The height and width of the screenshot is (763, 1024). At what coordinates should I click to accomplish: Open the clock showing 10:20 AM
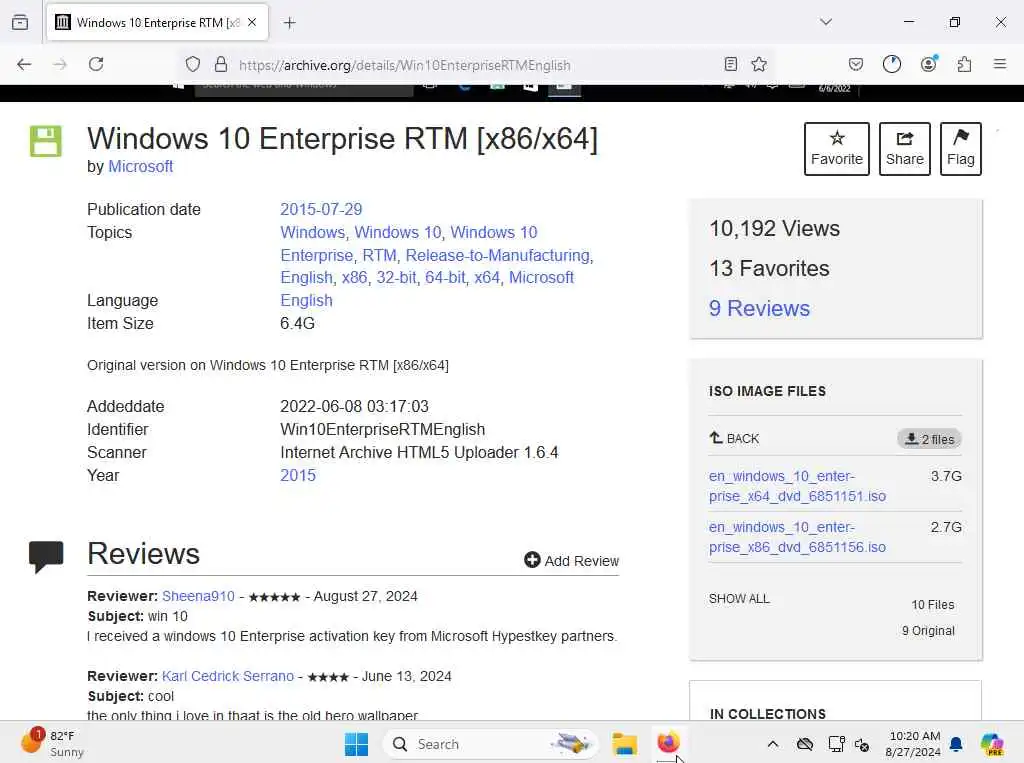pos(913,744)
